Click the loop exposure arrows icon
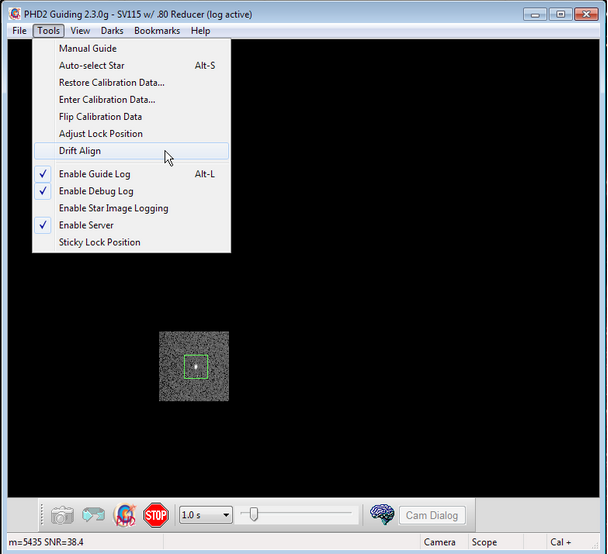Viewport: 608px width, 554px height. pos(93,515)
